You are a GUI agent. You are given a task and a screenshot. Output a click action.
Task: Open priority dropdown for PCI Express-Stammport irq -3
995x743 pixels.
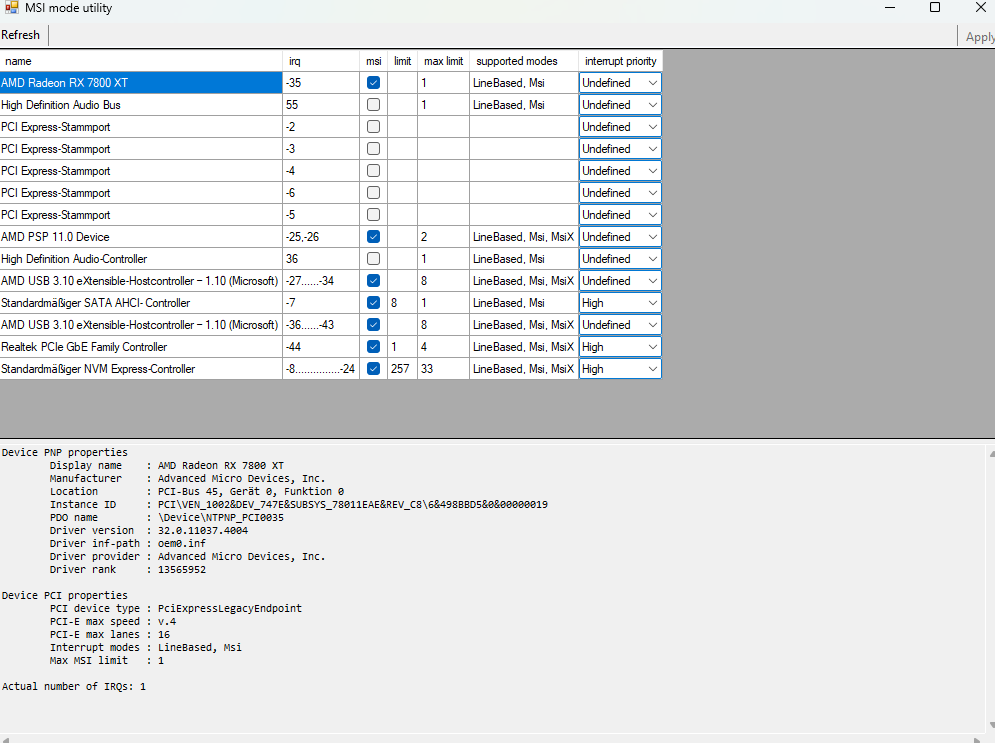click(620, 148)
